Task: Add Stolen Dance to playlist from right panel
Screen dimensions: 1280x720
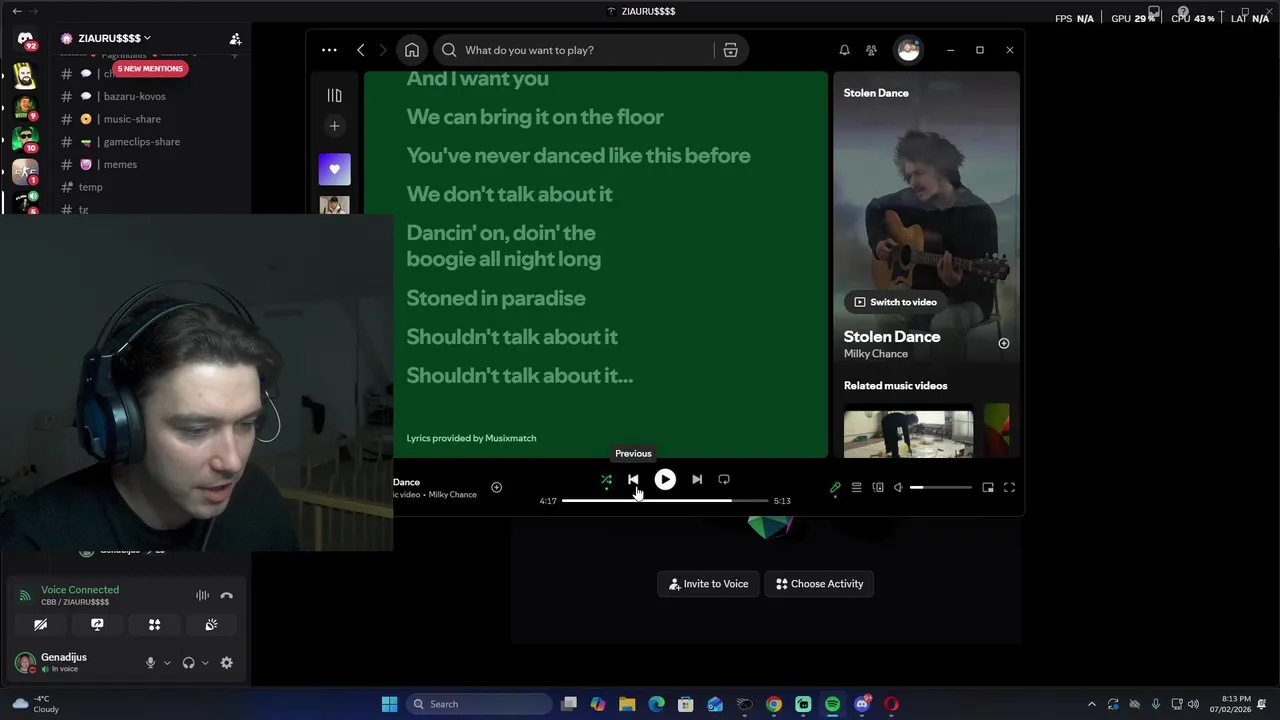Action: pyautogui.click(x=1003, y=344)
